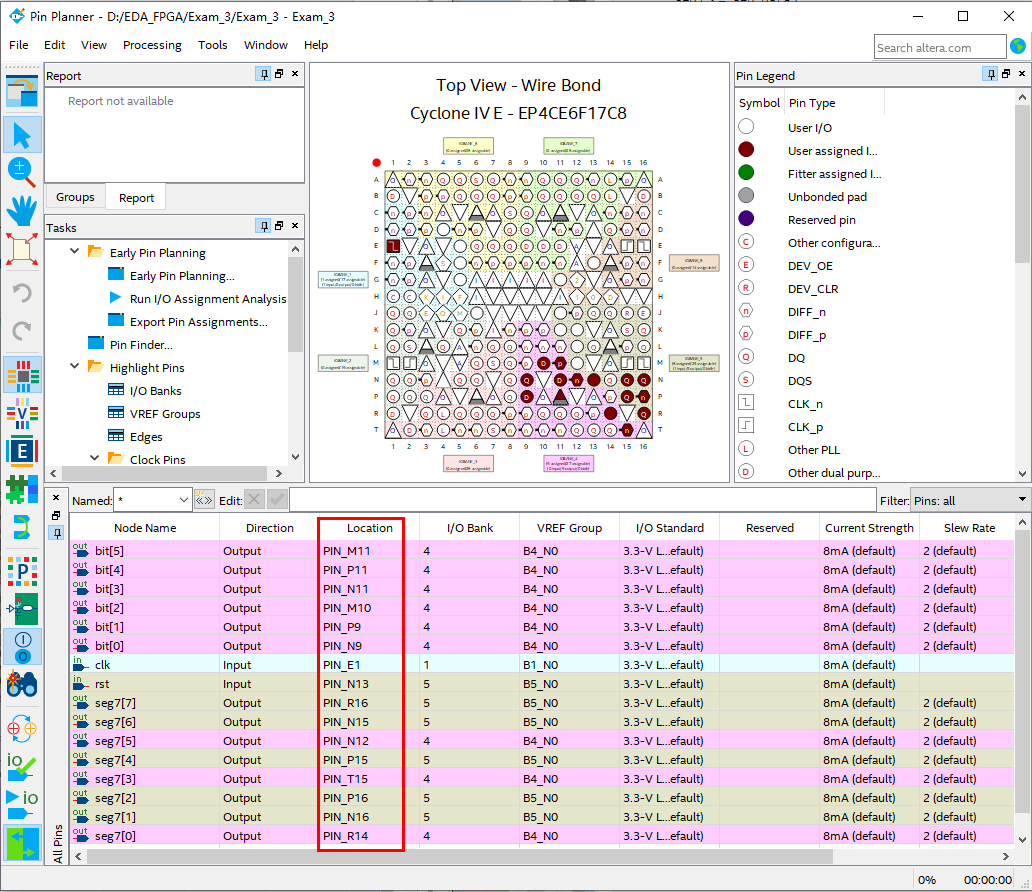The image size is (1032, 892).
Task: Collapse the Clock Pins folder
Action: tap(95, 458)
